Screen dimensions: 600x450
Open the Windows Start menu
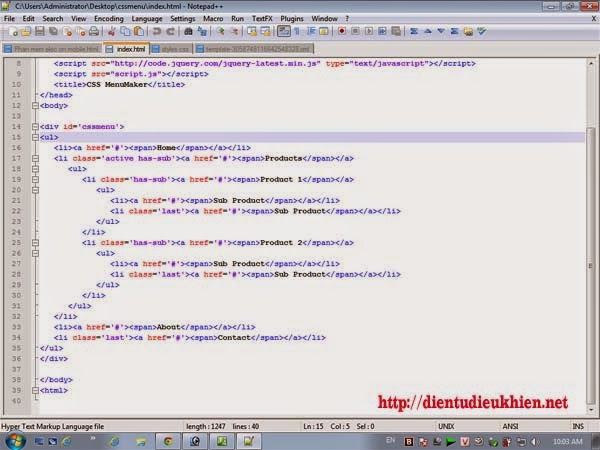(16, 441)
